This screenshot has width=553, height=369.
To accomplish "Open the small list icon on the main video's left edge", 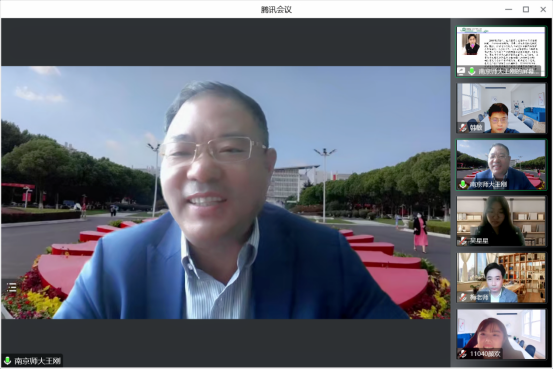I will pyautogui.click(x=11, y=288).
